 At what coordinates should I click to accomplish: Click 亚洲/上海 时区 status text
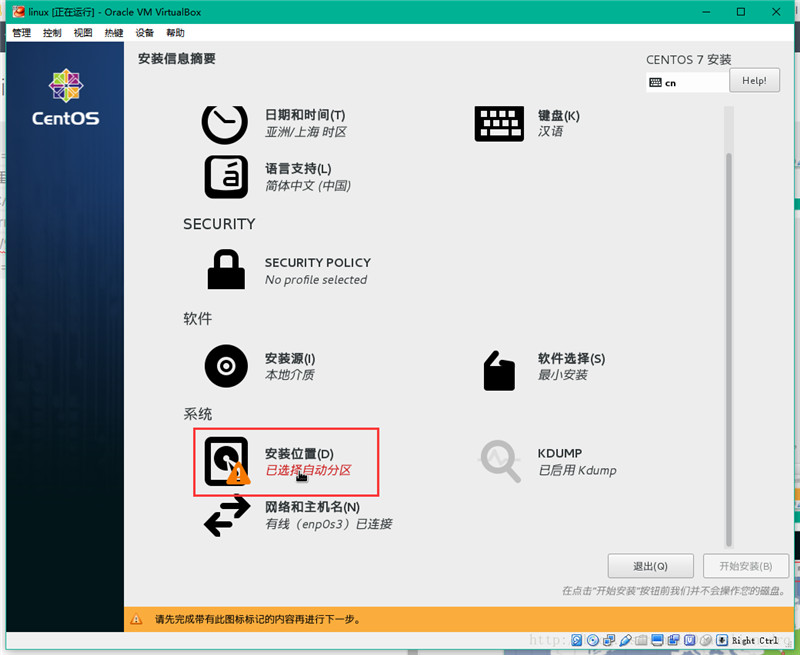coord(306,132)
